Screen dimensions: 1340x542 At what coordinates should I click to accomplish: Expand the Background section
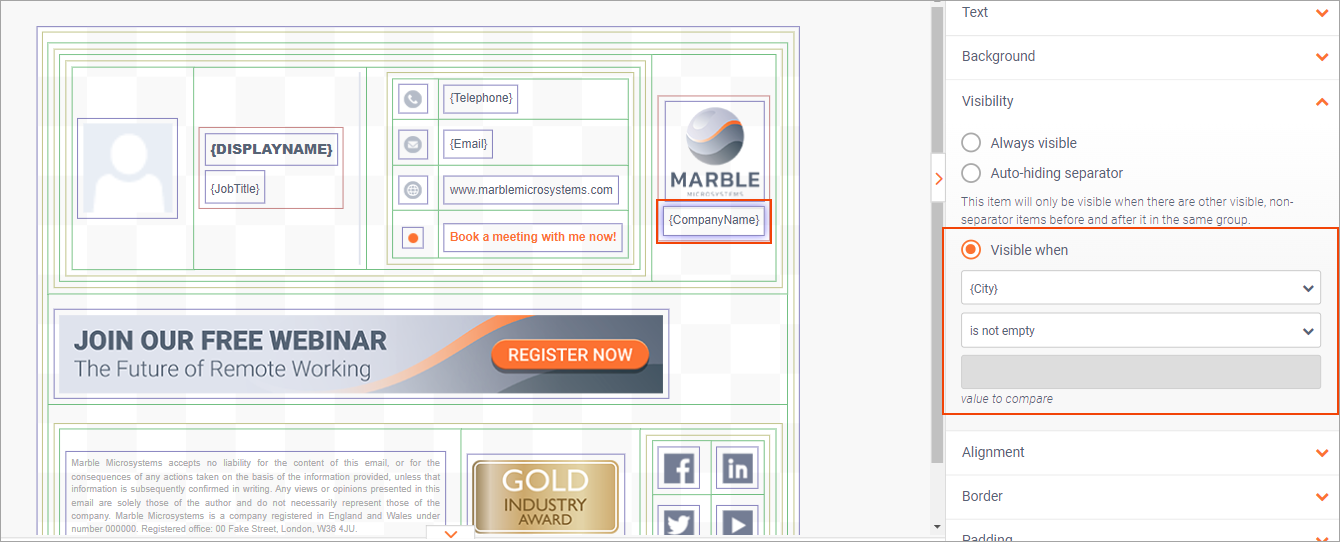pos(1322,57)
